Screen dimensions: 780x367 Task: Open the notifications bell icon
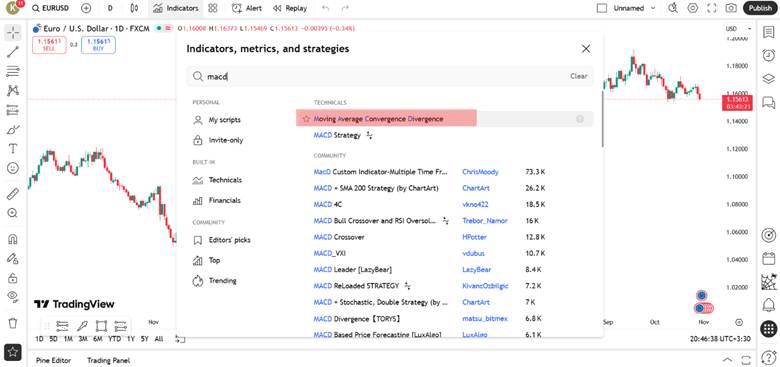pyautogui.click(x=769, y=305)
